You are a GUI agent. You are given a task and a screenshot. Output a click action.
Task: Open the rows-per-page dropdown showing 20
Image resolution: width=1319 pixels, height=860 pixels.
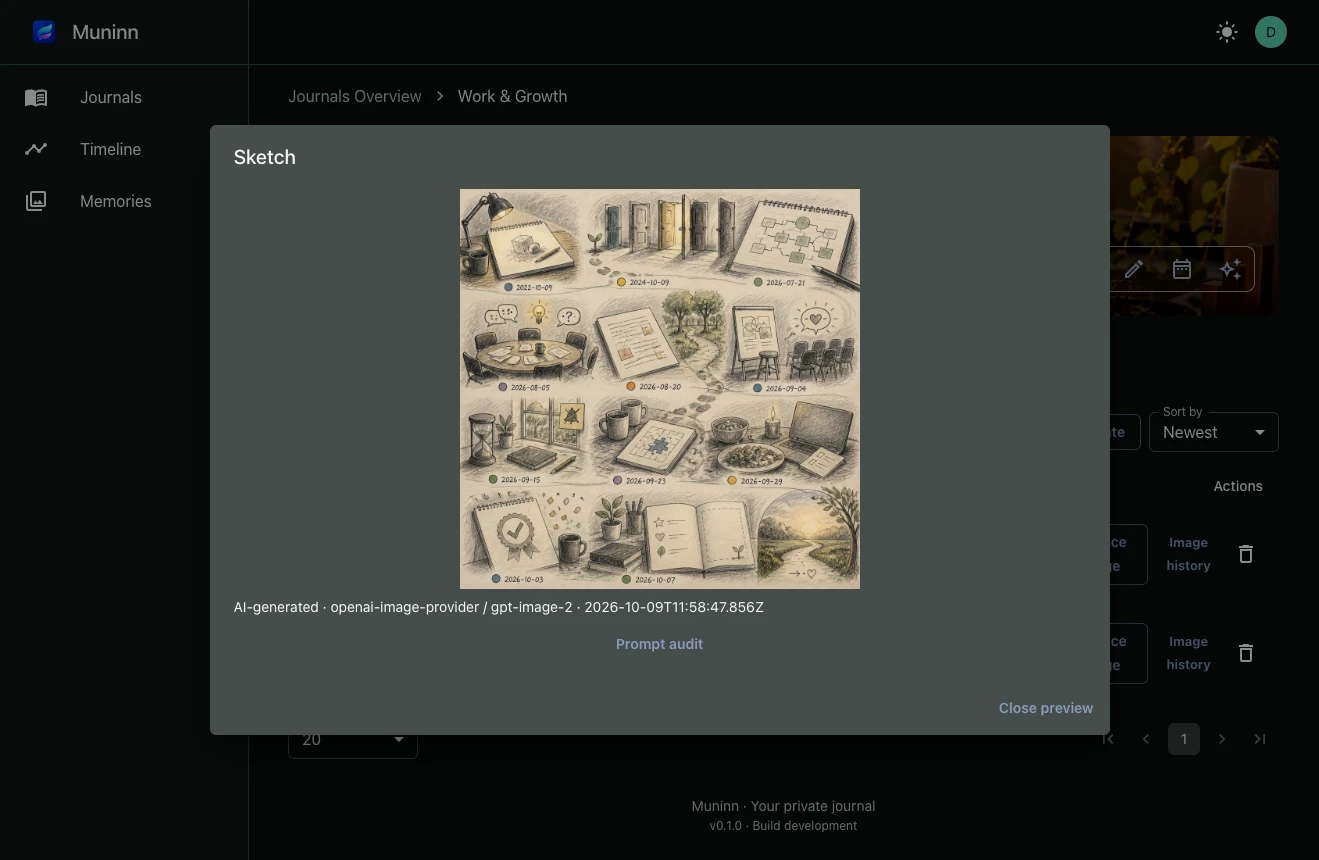coord(353,739)
